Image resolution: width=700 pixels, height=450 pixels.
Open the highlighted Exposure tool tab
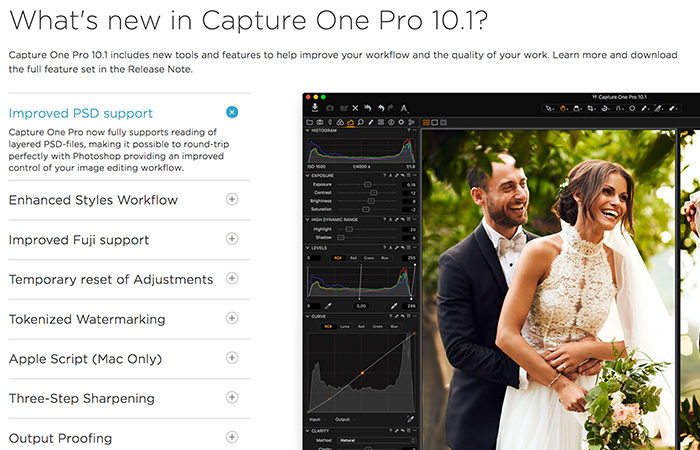pyautogui.click(x=350, y=122)
